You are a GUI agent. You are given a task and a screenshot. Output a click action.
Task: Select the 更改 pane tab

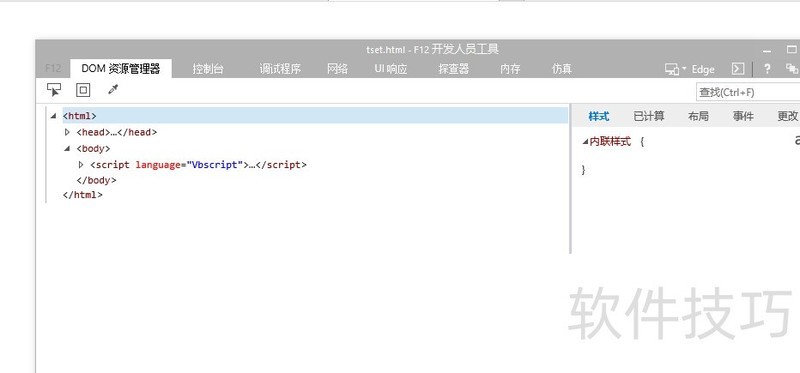tap(788, 116)
